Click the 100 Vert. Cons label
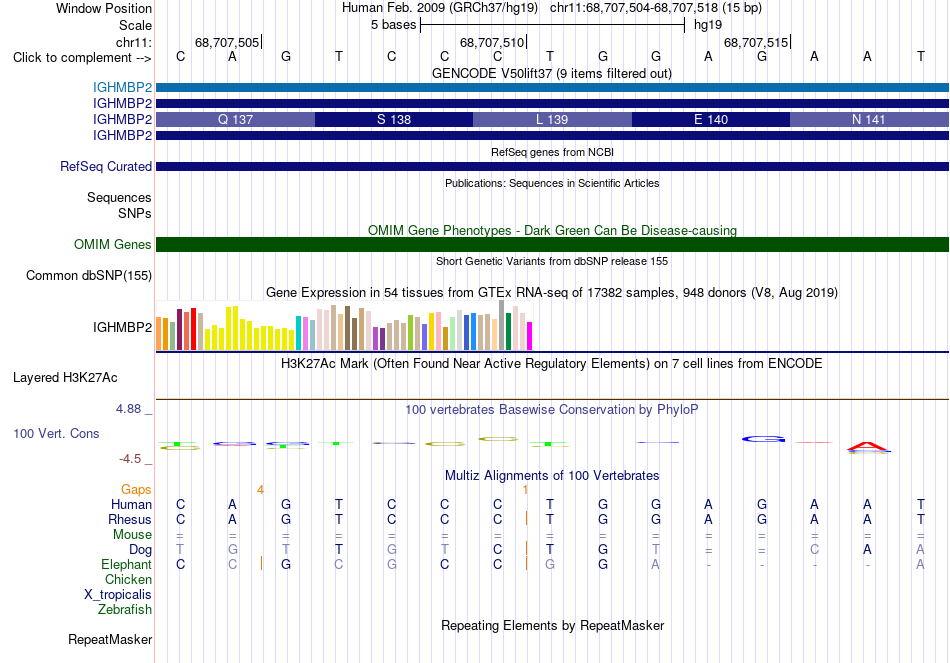This screenshot has width=950, height=663. pyautogui.click(x=56, y=433)
